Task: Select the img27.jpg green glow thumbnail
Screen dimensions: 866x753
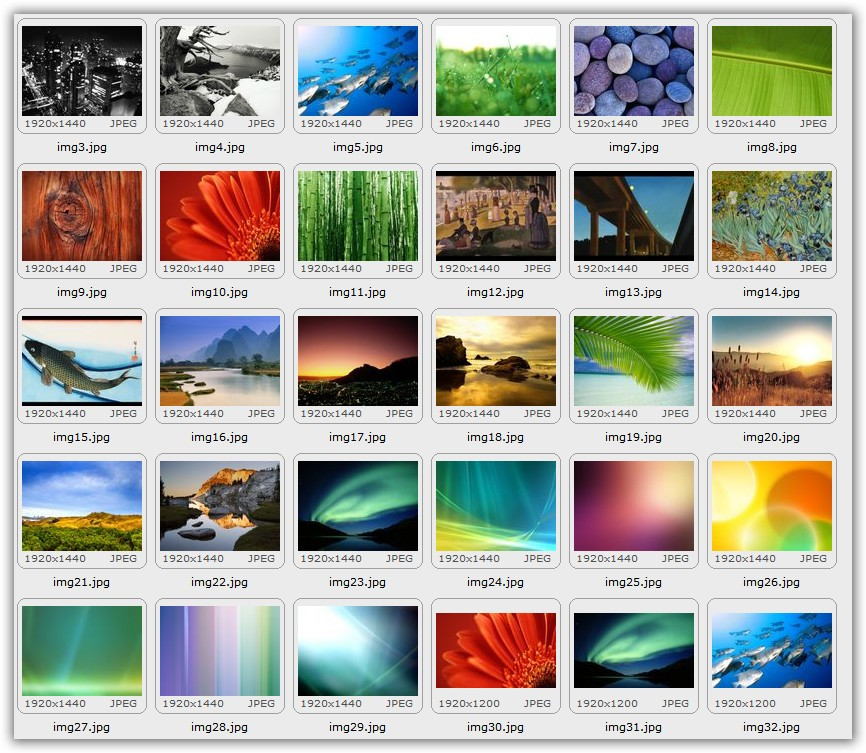Action: coord(82,651)
